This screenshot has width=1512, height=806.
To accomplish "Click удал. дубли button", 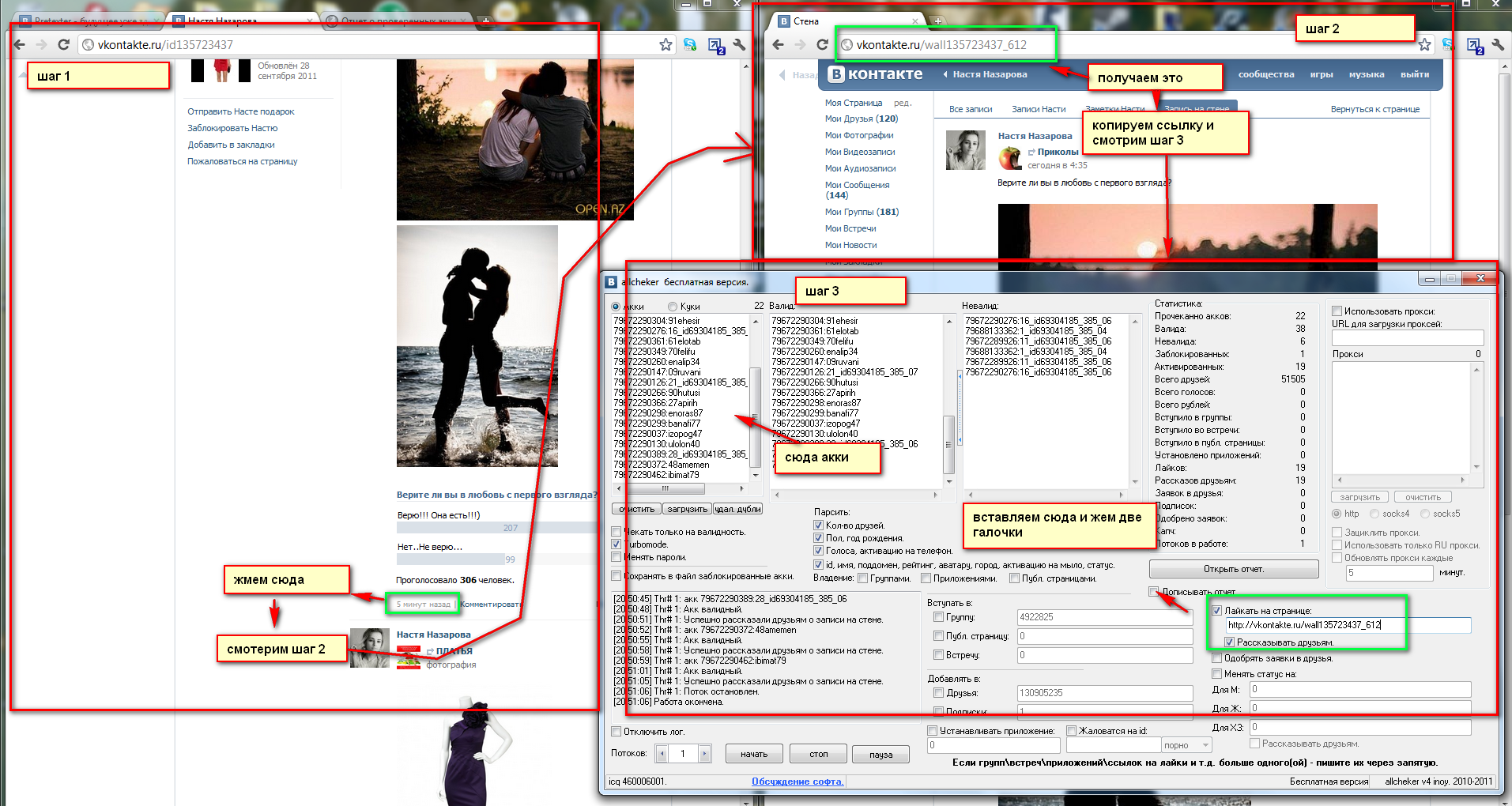I will click(737, 509).
